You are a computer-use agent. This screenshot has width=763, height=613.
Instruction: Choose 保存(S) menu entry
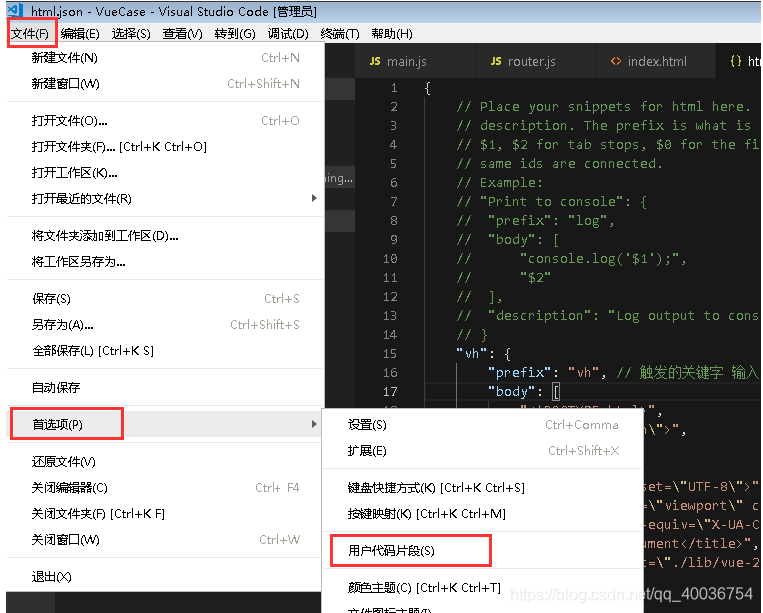tap(165, 299)
